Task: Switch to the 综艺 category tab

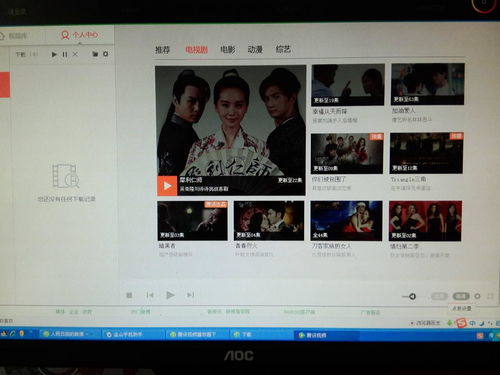Action: tap(283, 49)
